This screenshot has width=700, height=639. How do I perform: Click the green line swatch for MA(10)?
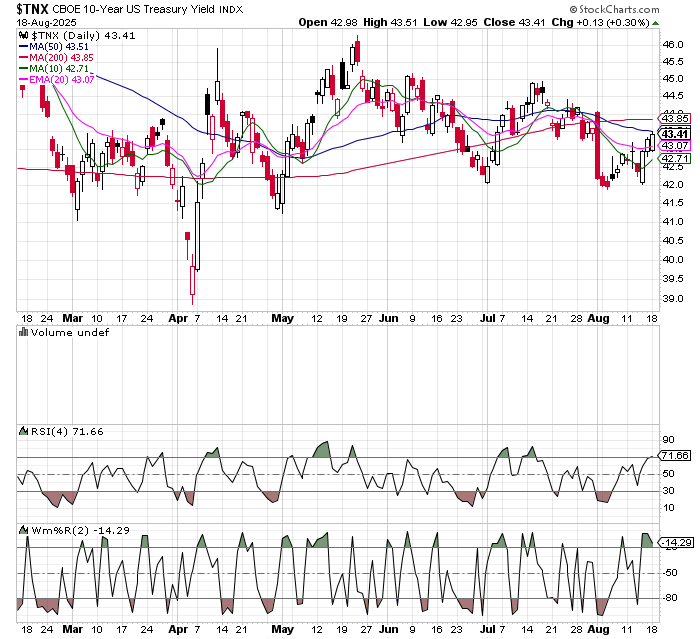pos(24,69)
